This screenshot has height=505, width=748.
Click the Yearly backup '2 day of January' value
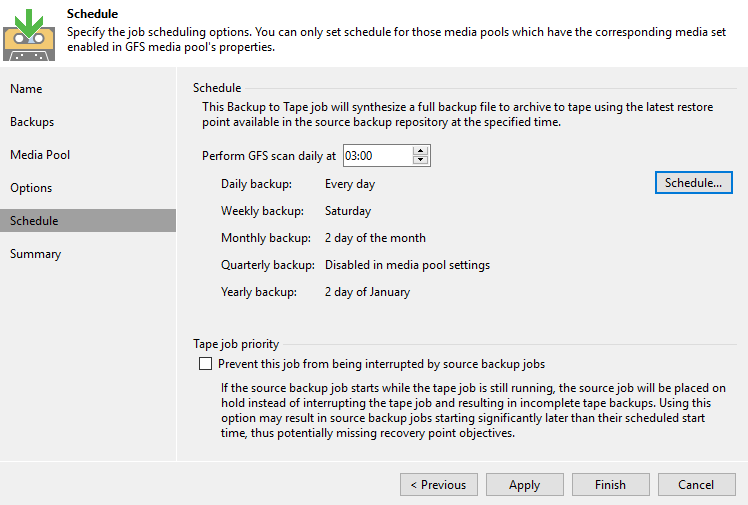367,292
